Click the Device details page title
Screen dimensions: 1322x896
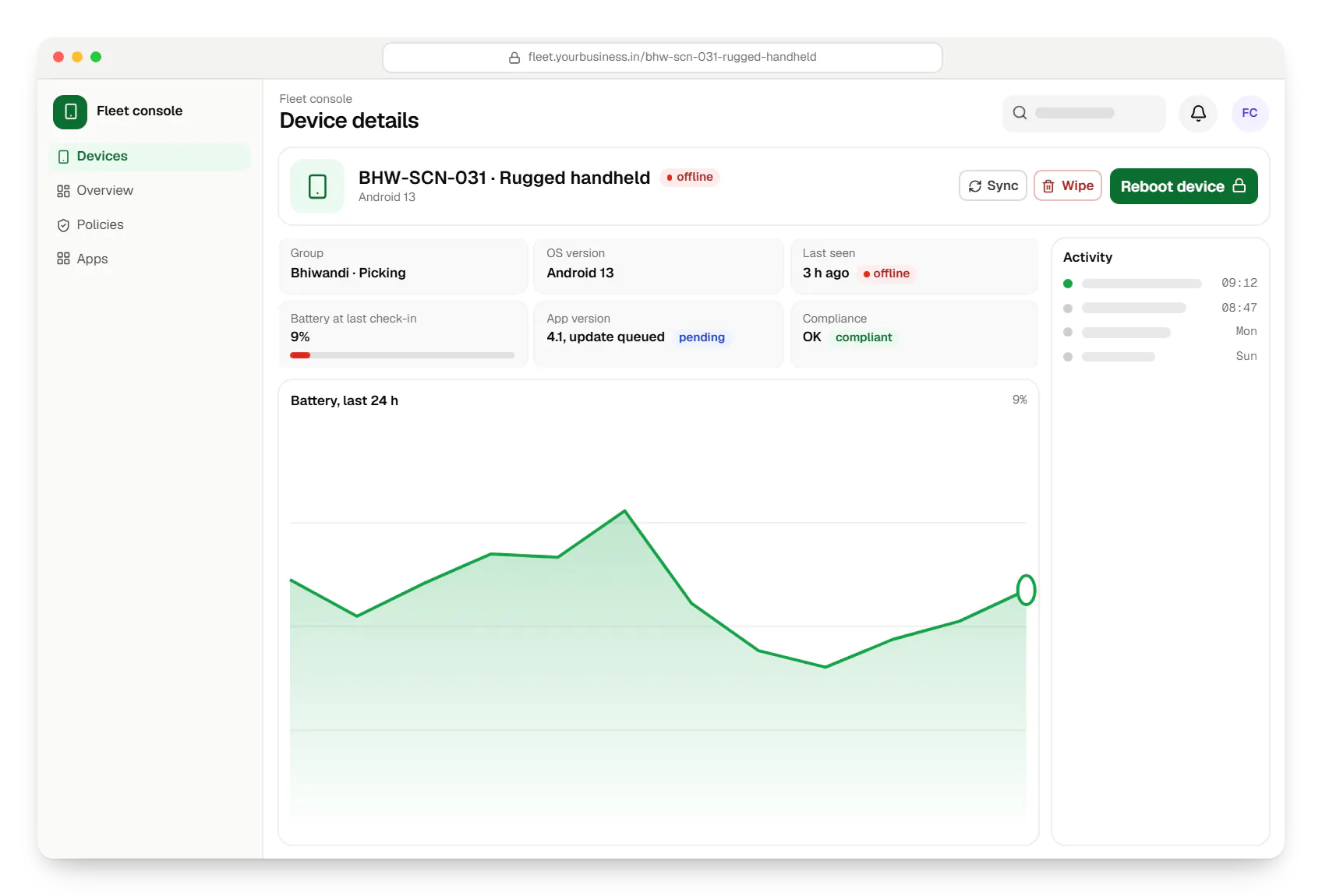pos(349,121)
